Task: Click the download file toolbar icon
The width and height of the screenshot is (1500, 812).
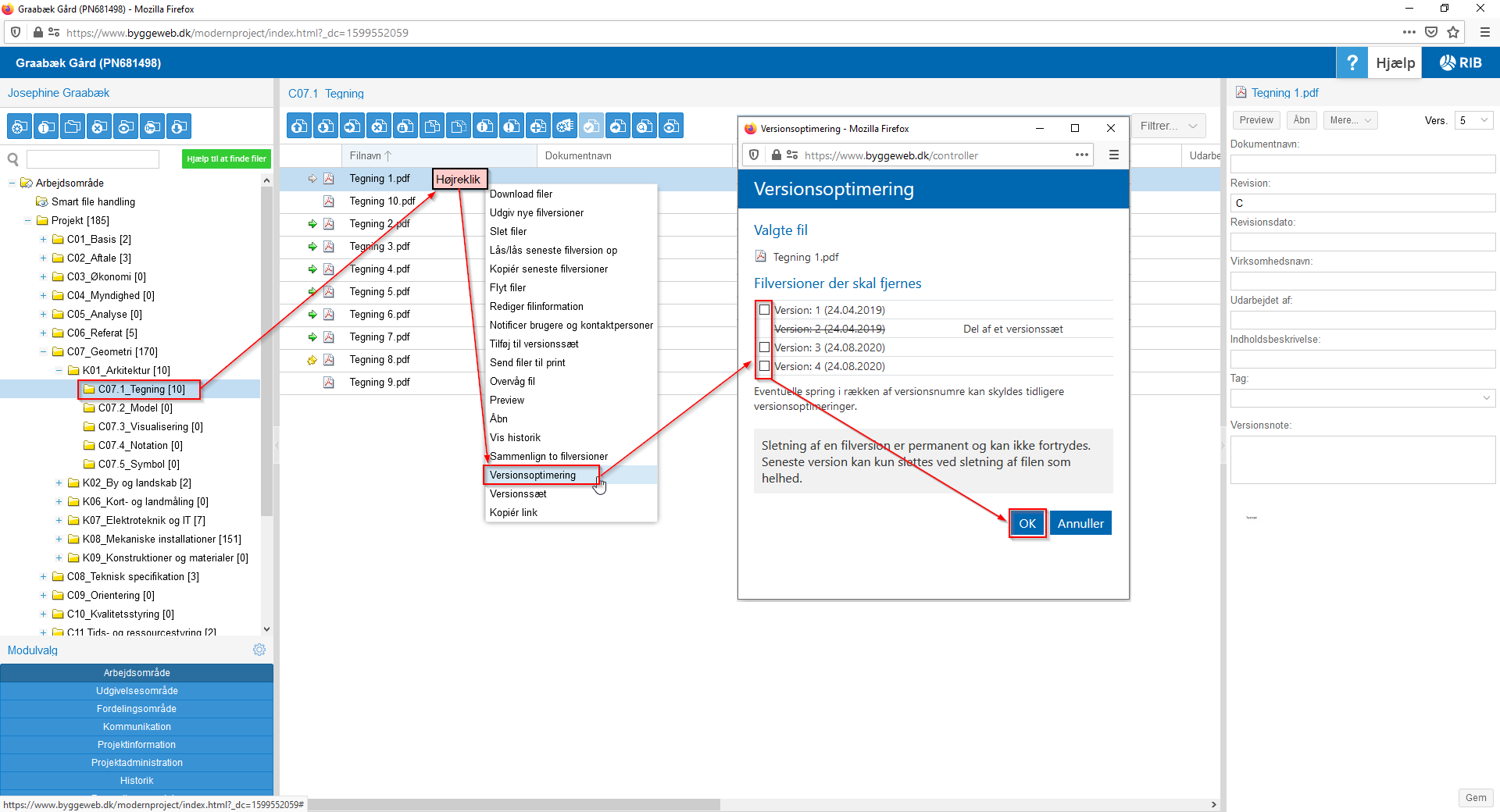Action: (326, 126)
